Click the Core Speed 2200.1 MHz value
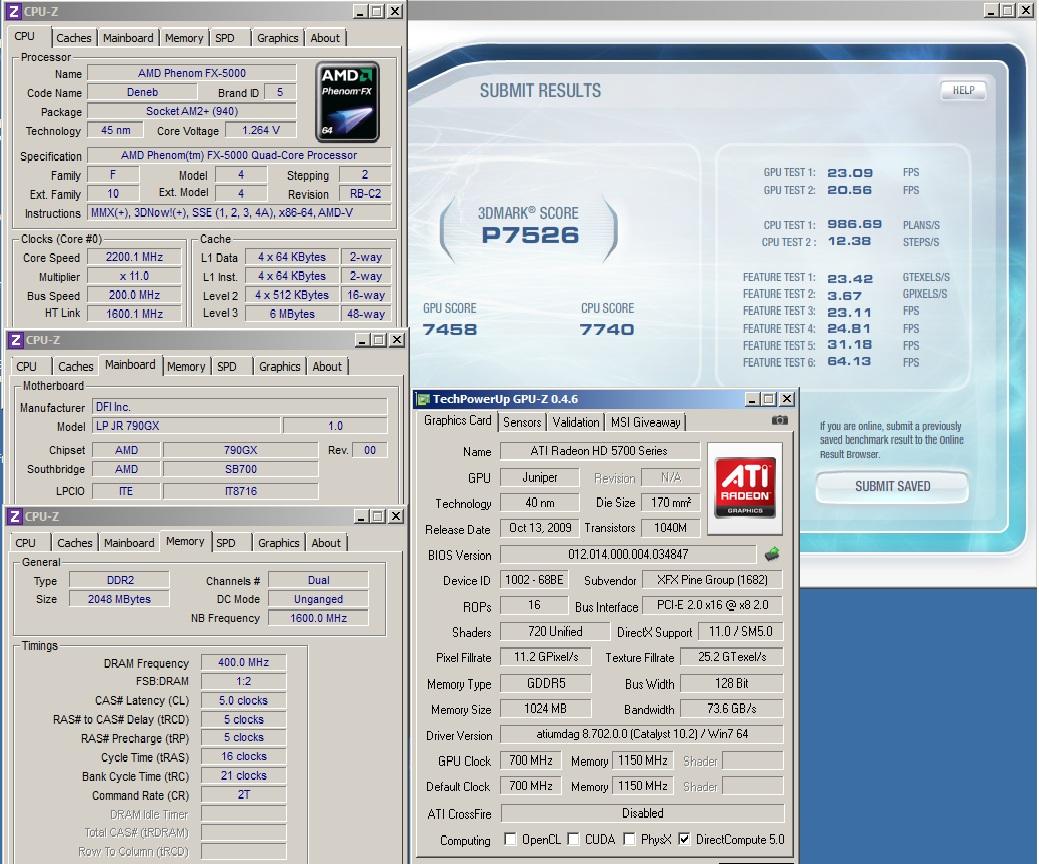The height and width of the screenshot is (864, 1039). 134,257
